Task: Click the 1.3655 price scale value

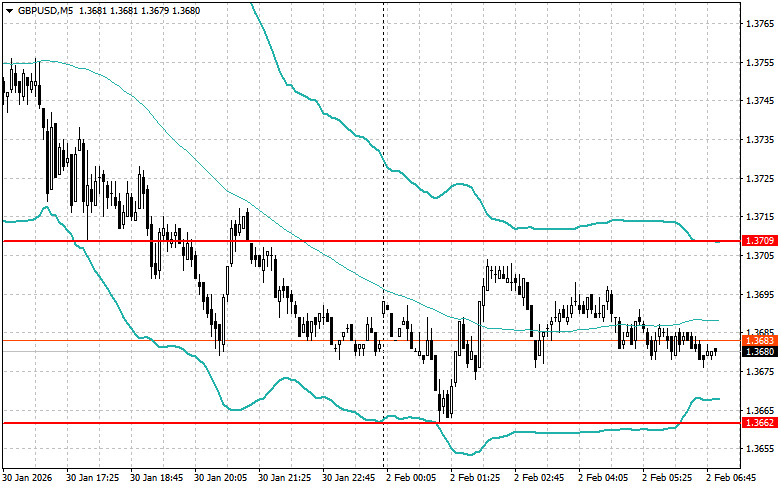Action: (760, 449)
